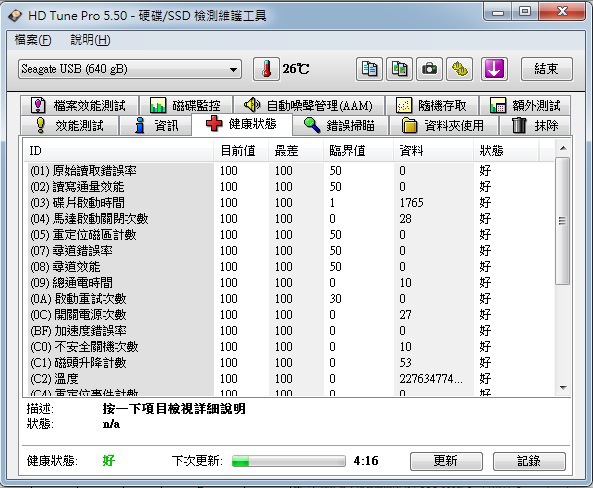Image resolution: width=593 pixels, height=488 pixels.
Task: Click the 4:16 countdown timer text
Action: click(366, 461)
